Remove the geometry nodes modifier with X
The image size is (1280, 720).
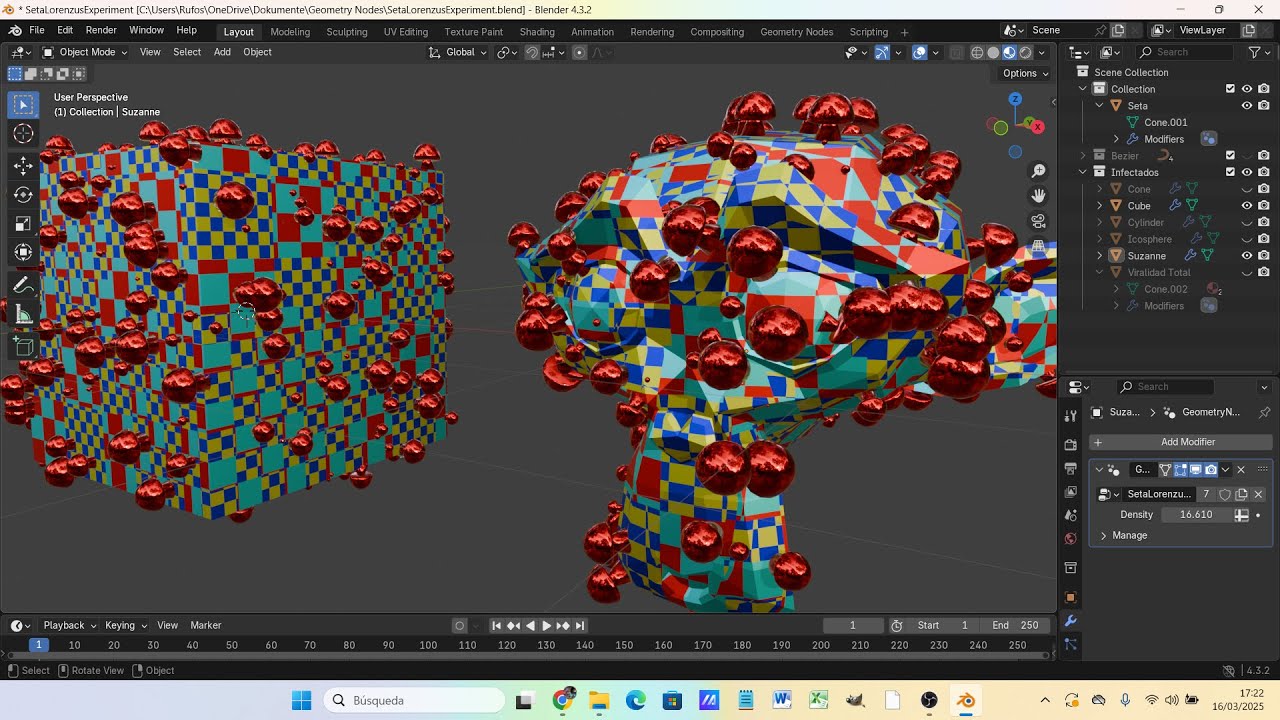pyautogui.click(x=1241, y=469)
